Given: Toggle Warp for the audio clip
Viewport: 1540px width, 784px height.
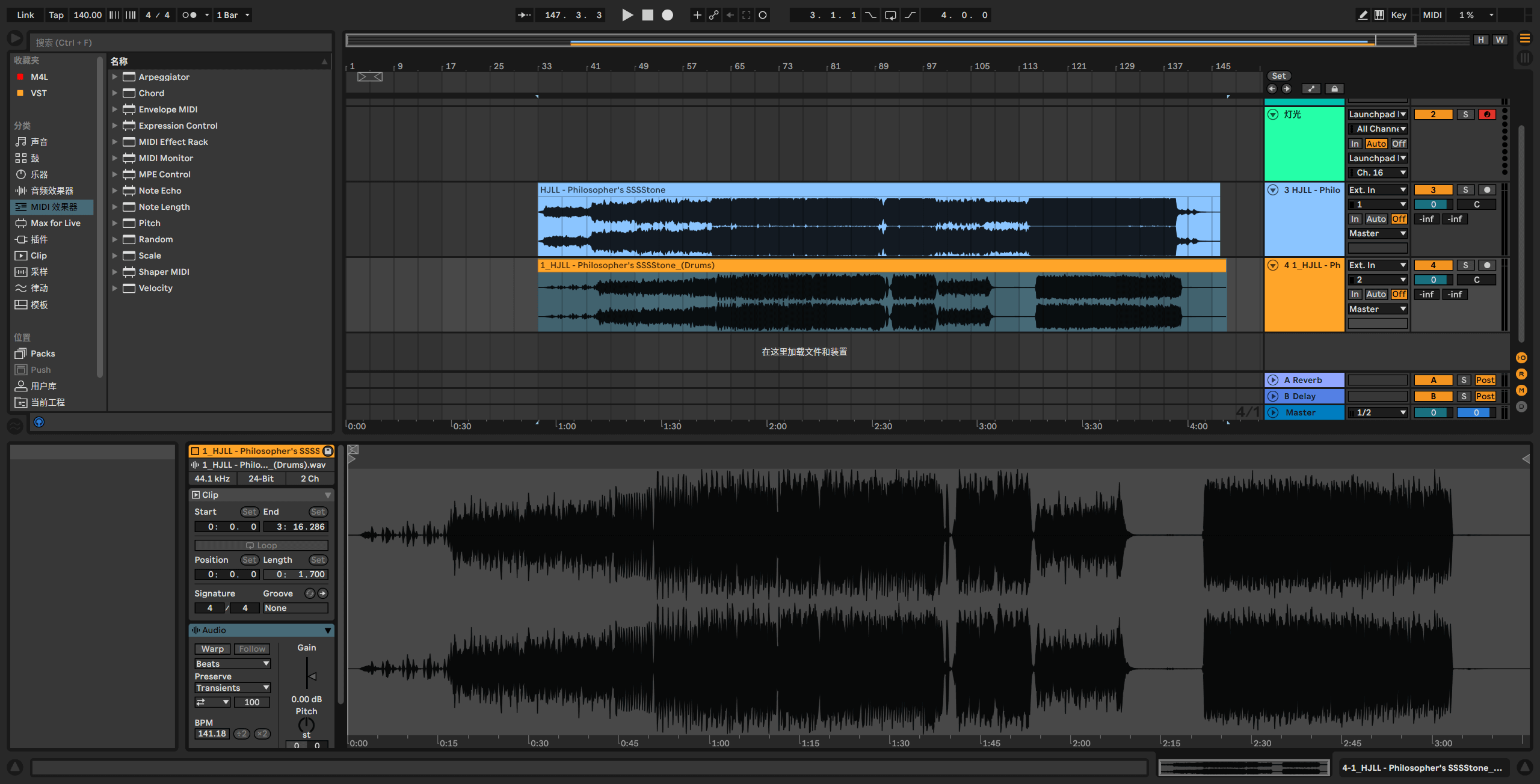Looking at the screenshot, I should 212,649.
